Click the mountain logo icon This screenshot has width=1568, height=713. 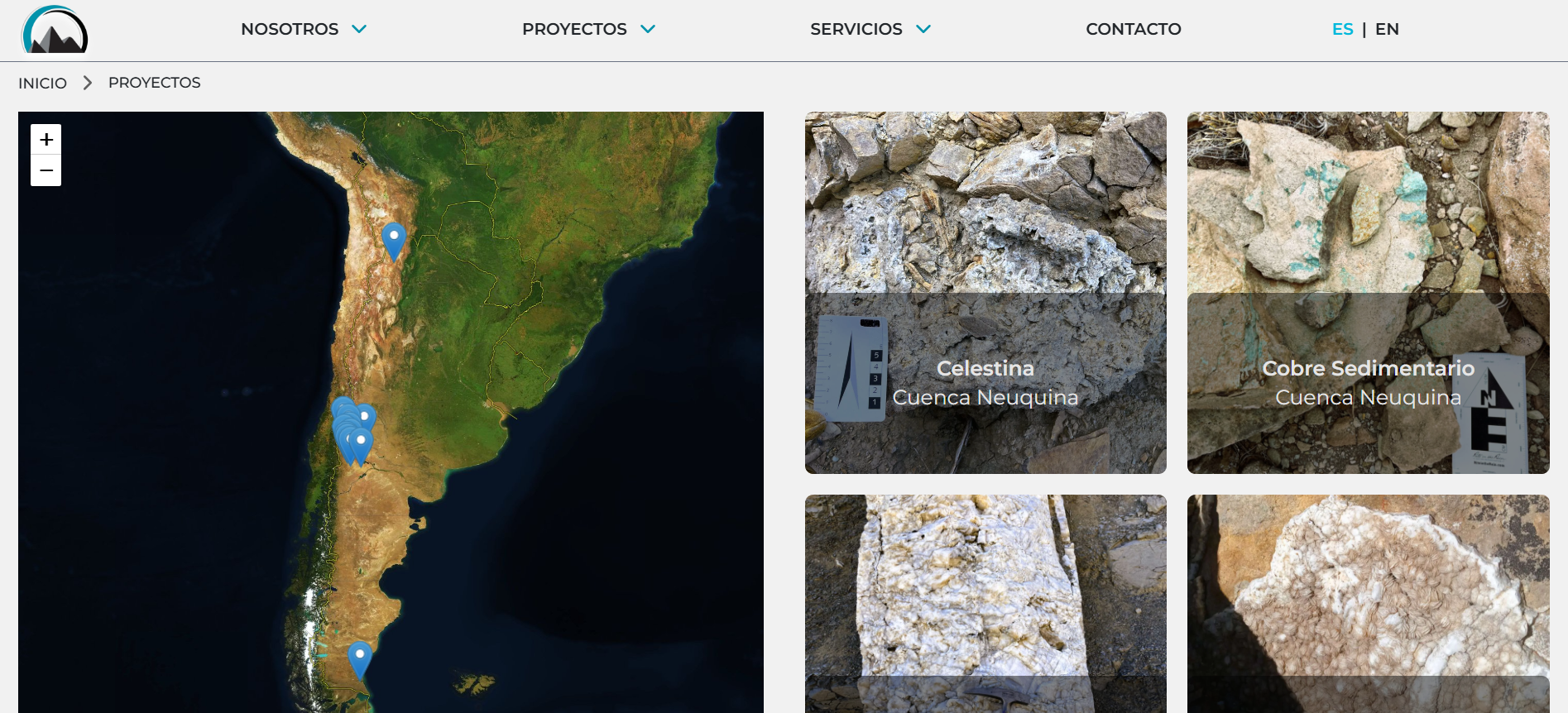click(x=55, y=30)
